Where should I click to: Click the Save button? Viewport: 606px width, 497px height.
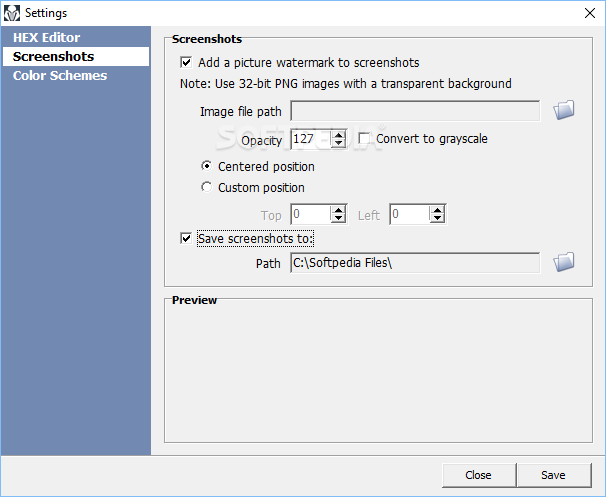pos(554,475)
